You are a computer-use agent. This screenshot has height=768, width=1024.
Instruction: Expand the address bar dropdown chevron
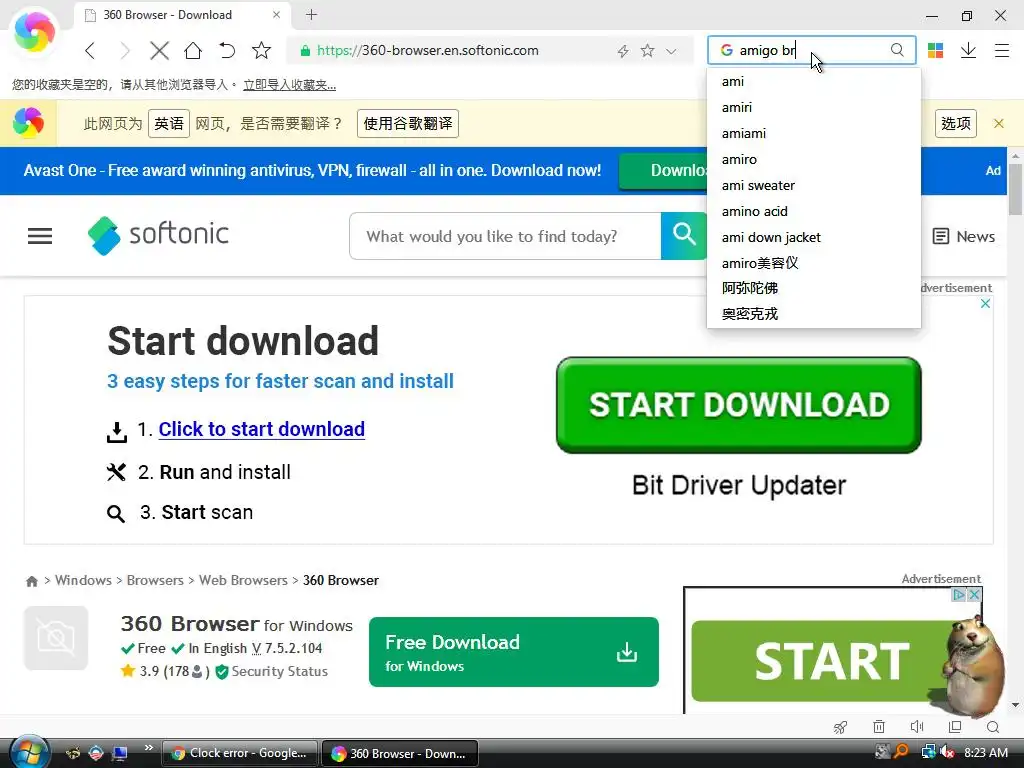point(671,51)
